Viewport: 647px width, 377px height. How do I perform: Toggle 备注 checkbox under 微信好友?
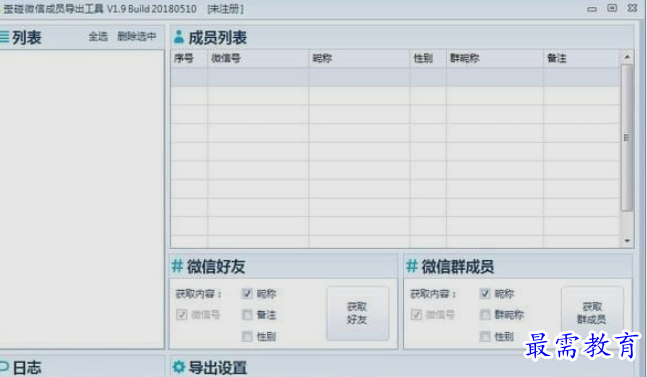coord(247,315)
